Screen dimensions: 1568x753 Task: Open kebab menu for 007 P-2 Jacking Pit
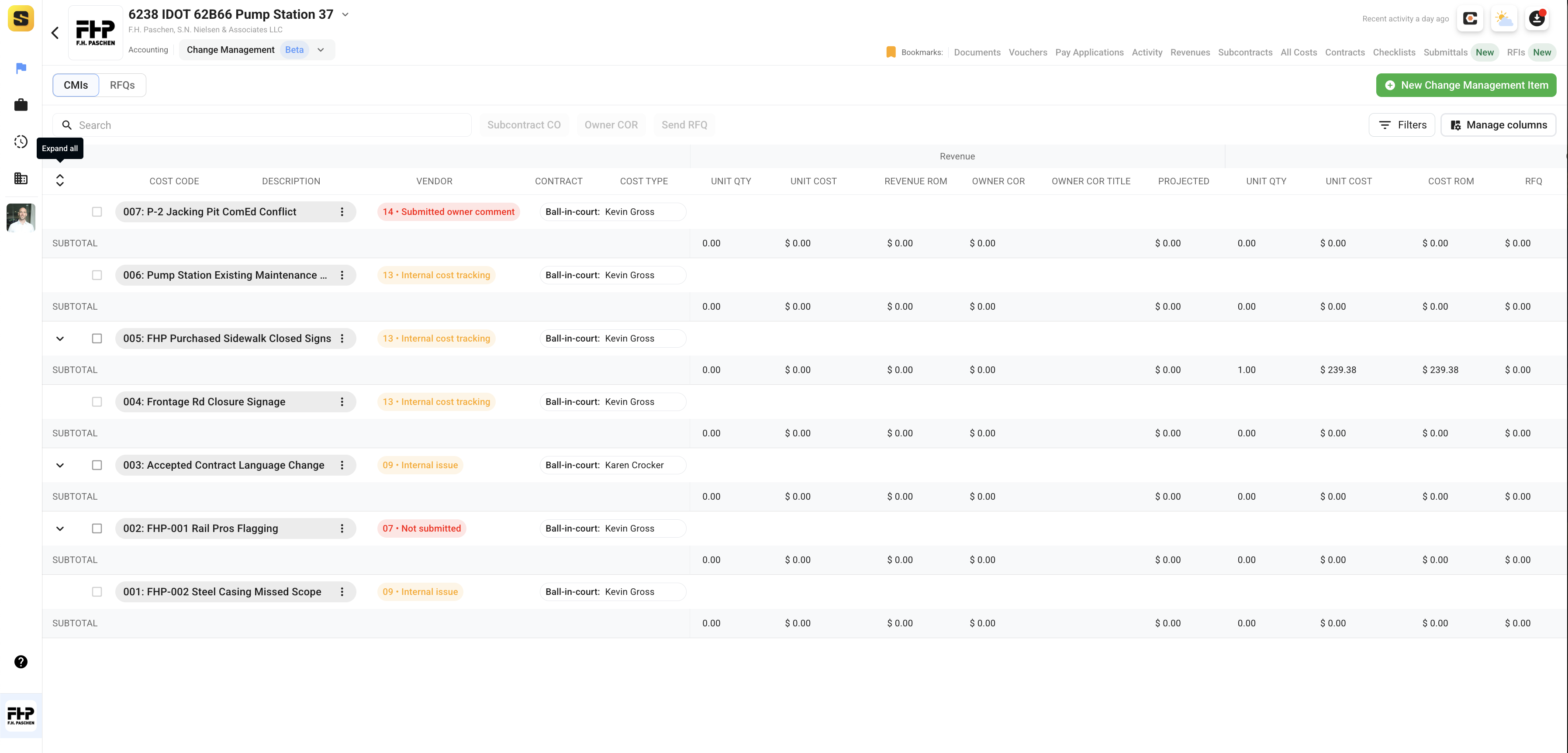coord(342,212)
